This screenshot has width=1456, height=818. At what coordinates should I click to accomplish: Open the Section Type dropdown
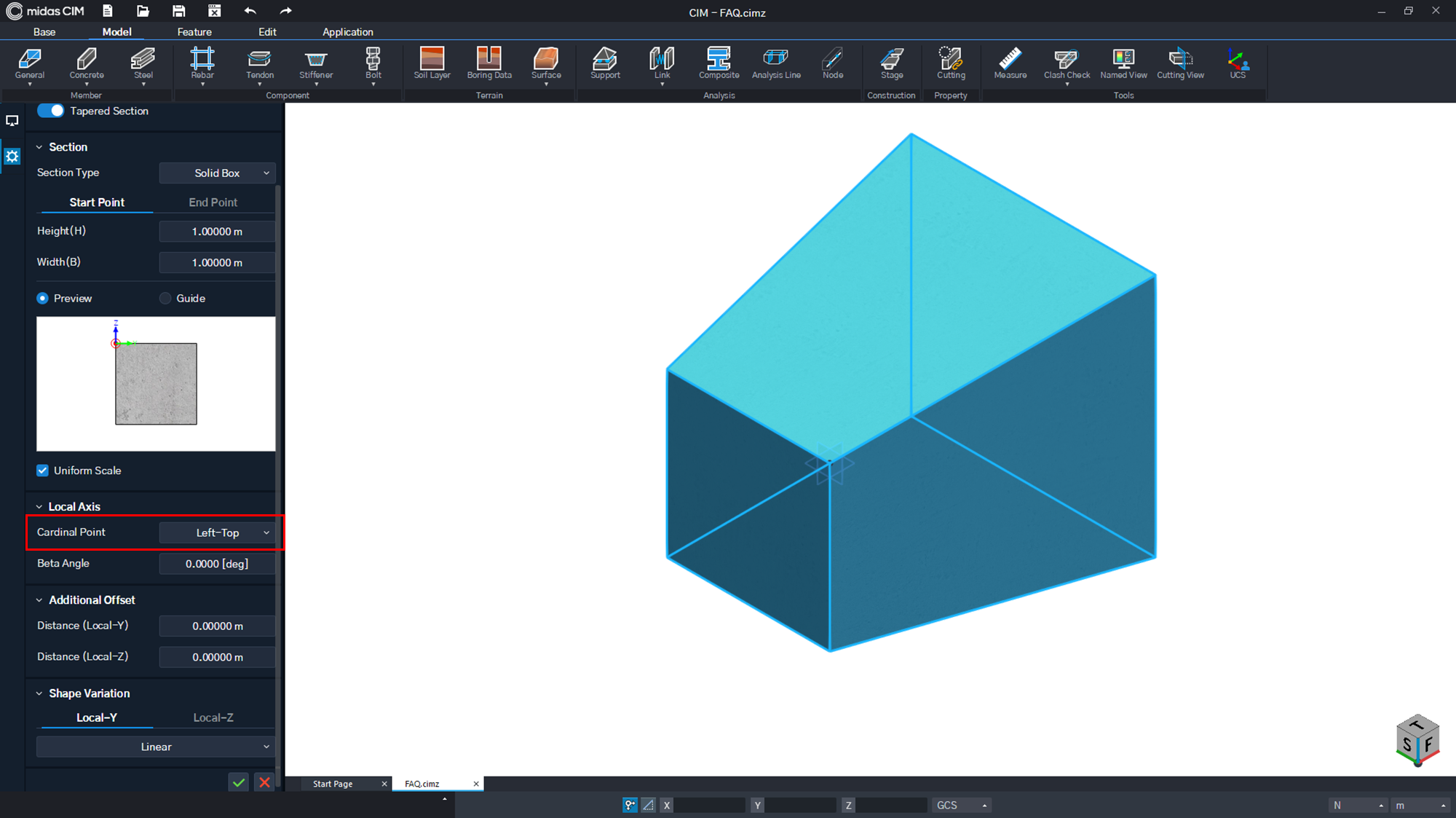[x=217, y=173]
